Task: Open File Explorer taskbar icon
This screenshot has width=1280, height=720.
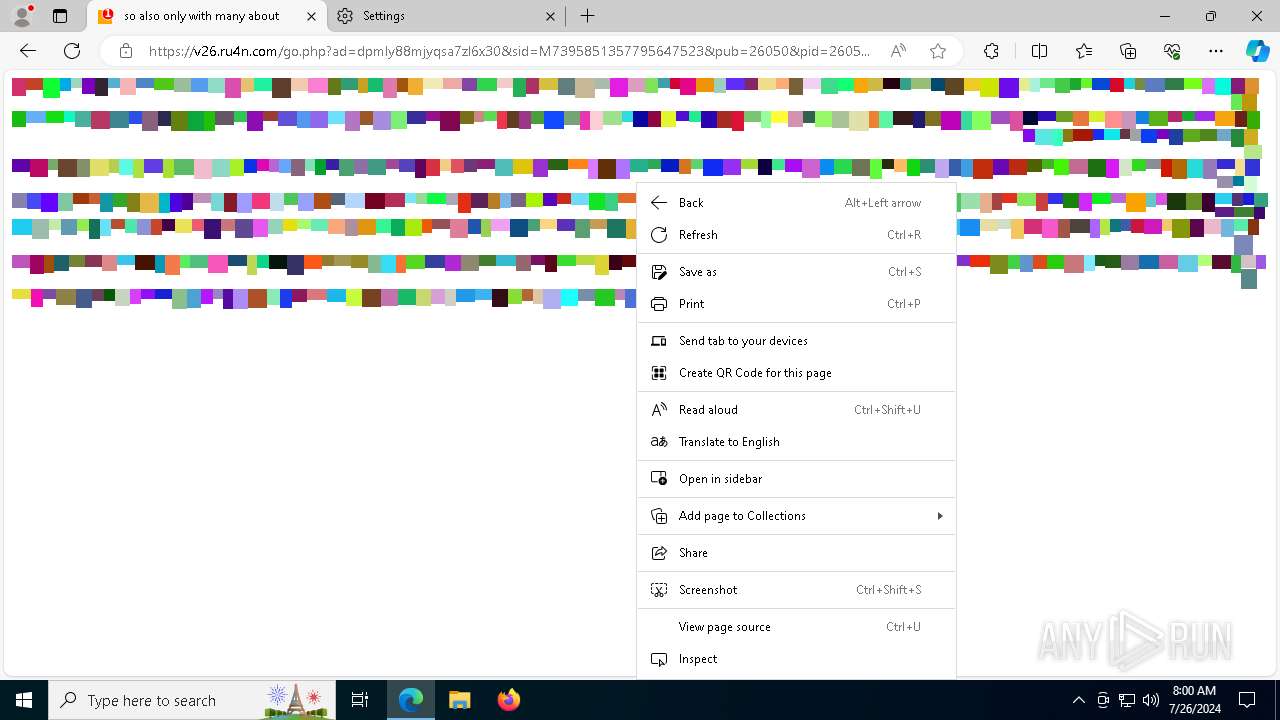Action: pyautogui.click(x=459, y=700)
